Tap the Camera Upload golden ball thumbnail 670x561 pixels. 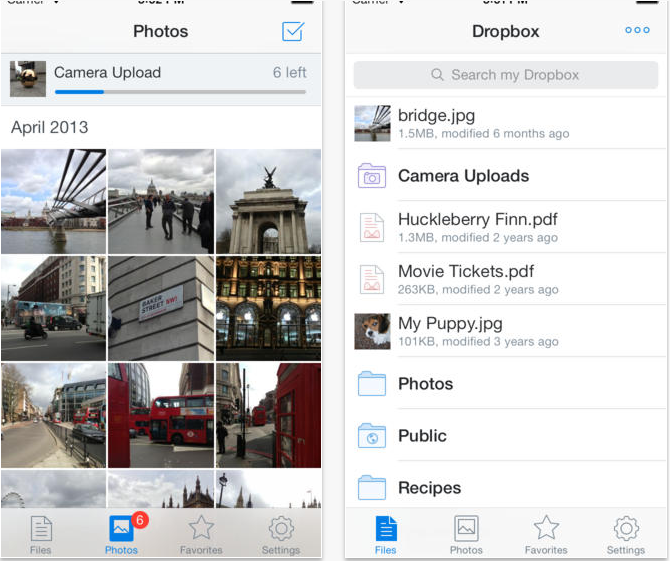(28, 79)
